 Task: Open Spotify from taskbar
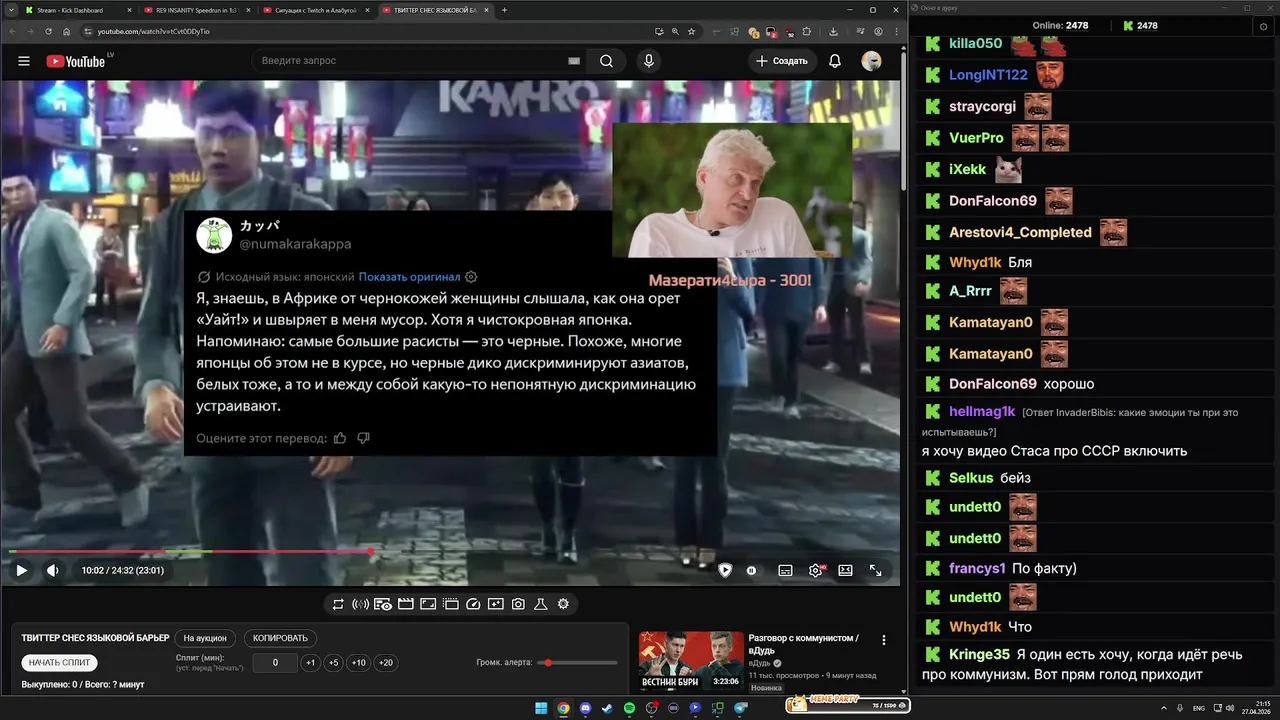click(629, 708)
